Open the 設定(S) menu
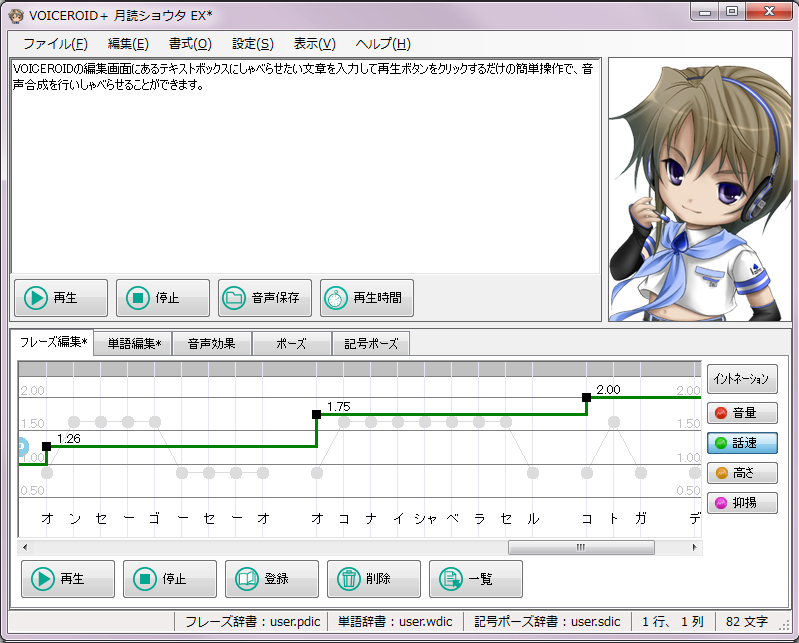Screen dimensions: 799x643 click(x=253, y=44)
